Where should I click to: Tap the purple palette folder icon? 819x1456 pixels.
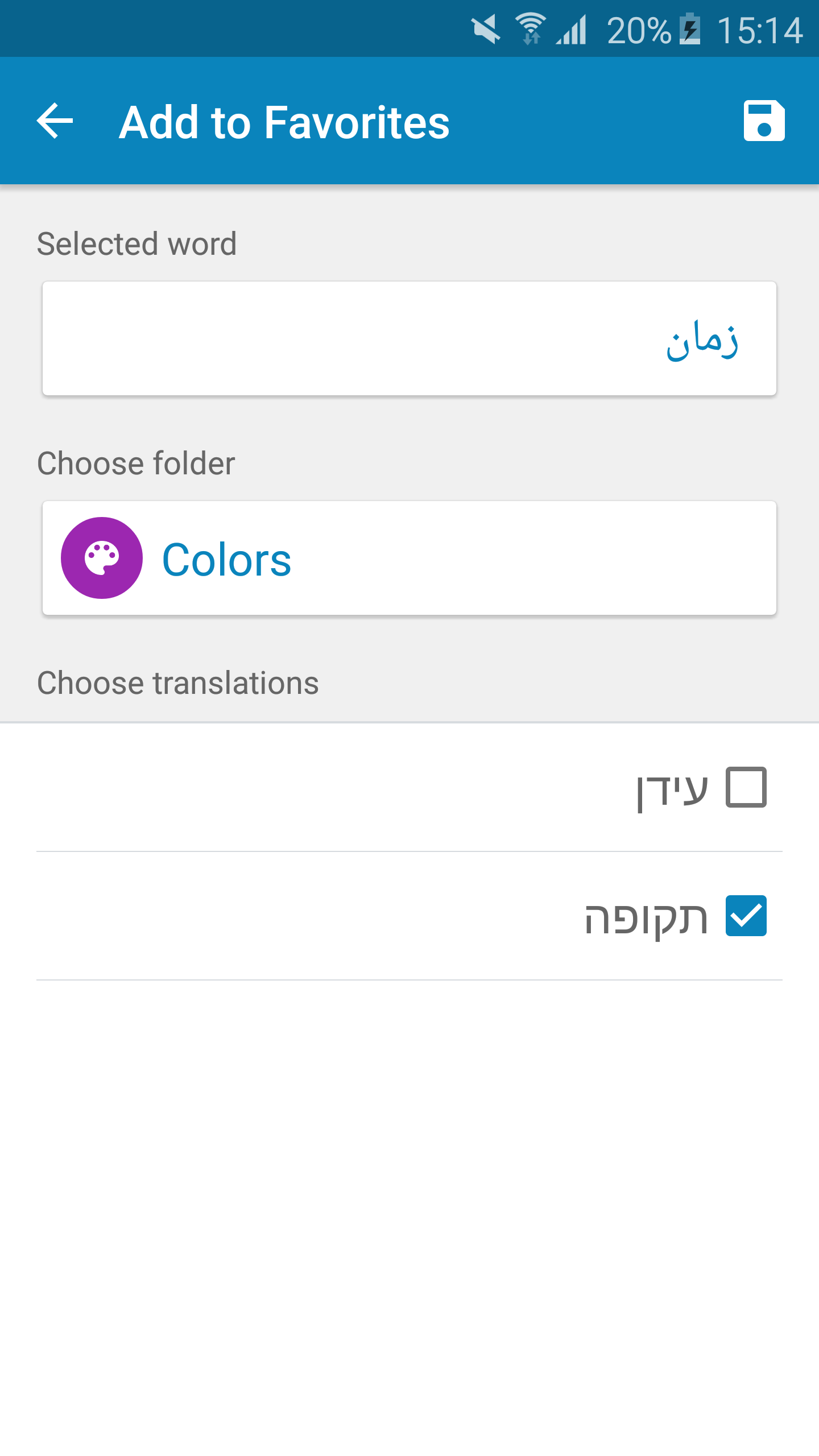[x=102, y=558]
